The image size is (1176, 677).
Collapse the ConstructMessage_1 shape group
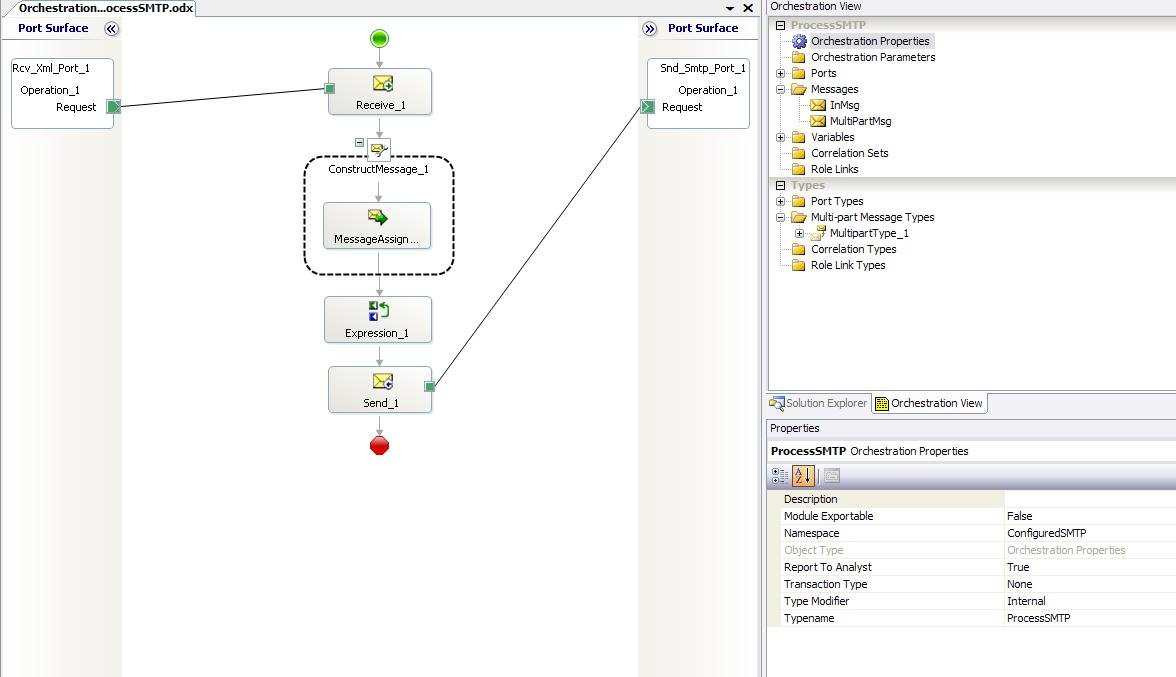pyautogui.click(x=359, y=142)
